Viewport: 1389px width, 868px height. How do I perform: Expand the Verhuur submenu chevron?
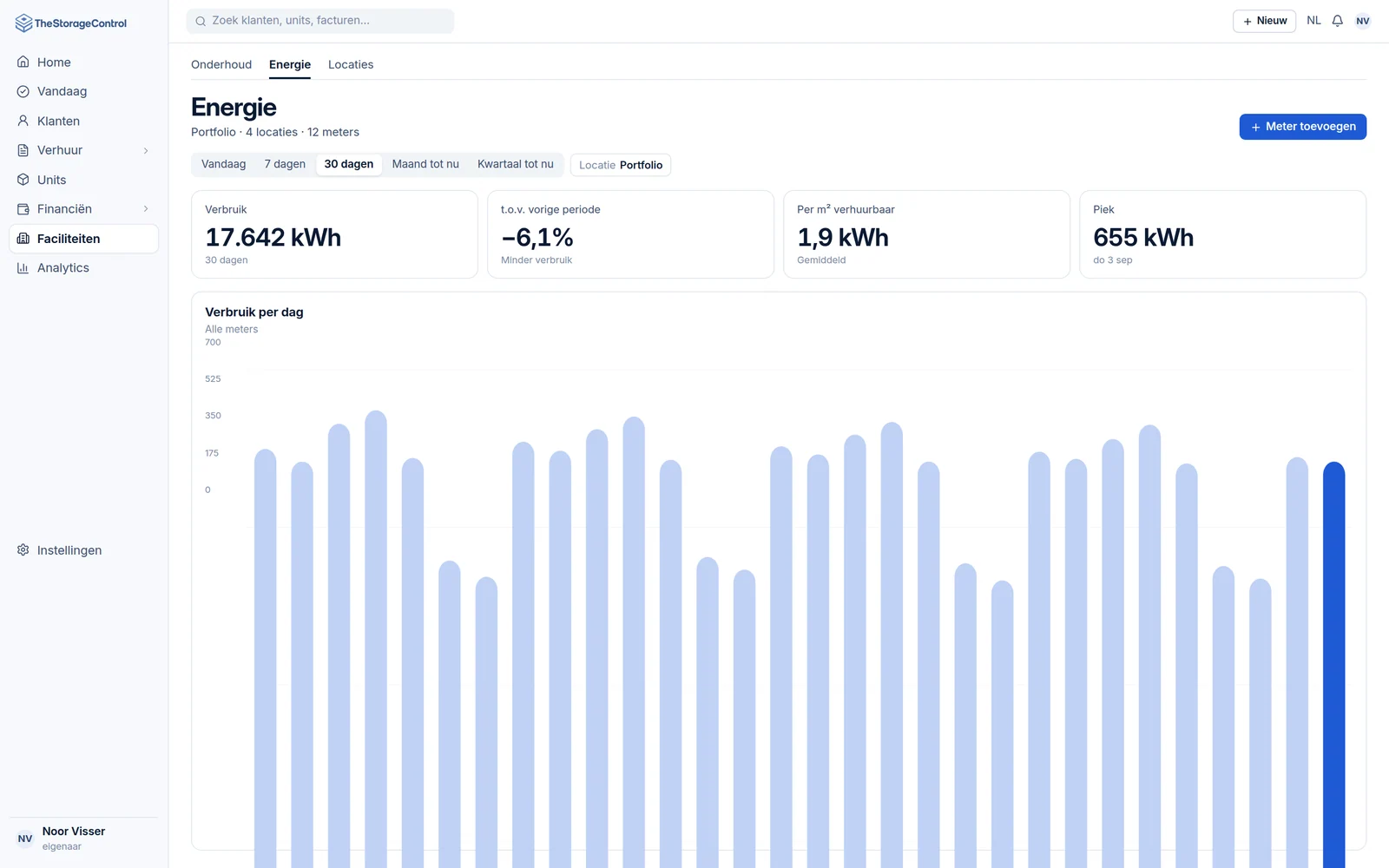pos(146,150)
